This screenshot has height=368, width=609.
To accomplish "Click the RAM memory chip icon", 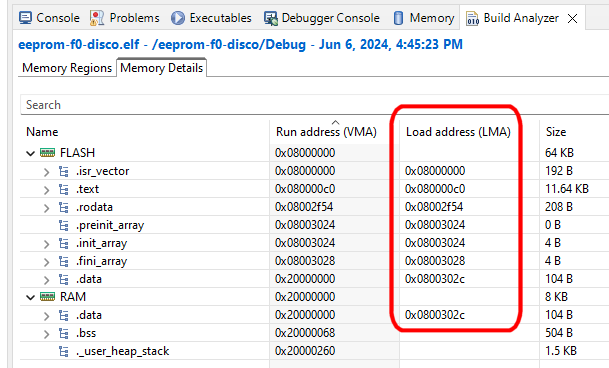I will point(47,297).
